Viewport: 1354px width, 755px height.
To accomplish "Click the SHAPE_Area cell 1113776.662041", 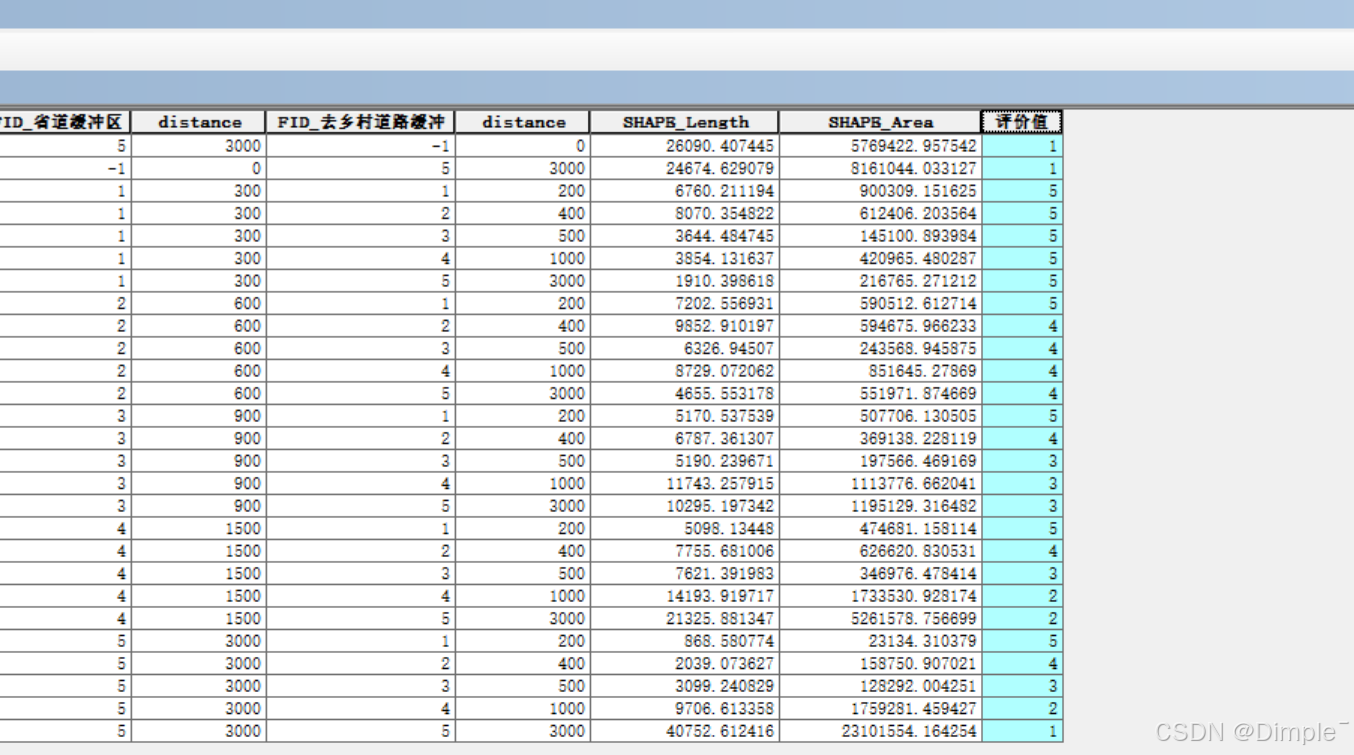I will click(880, 483).
